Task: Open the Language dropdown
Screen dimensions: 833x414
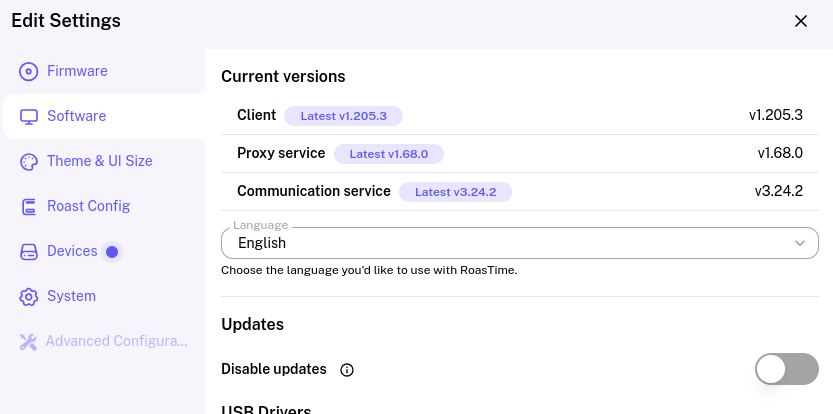Action: [520, 243]
